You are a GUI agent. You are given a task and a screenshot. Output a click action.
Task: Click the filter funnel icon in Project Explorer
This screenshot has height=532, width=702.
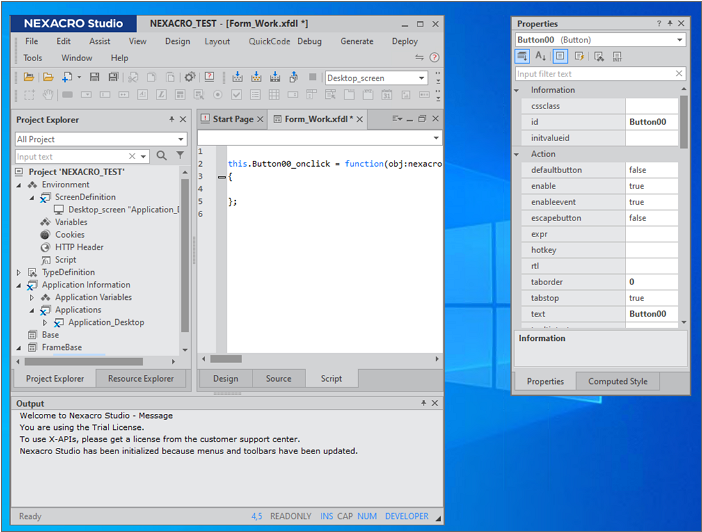180,156
